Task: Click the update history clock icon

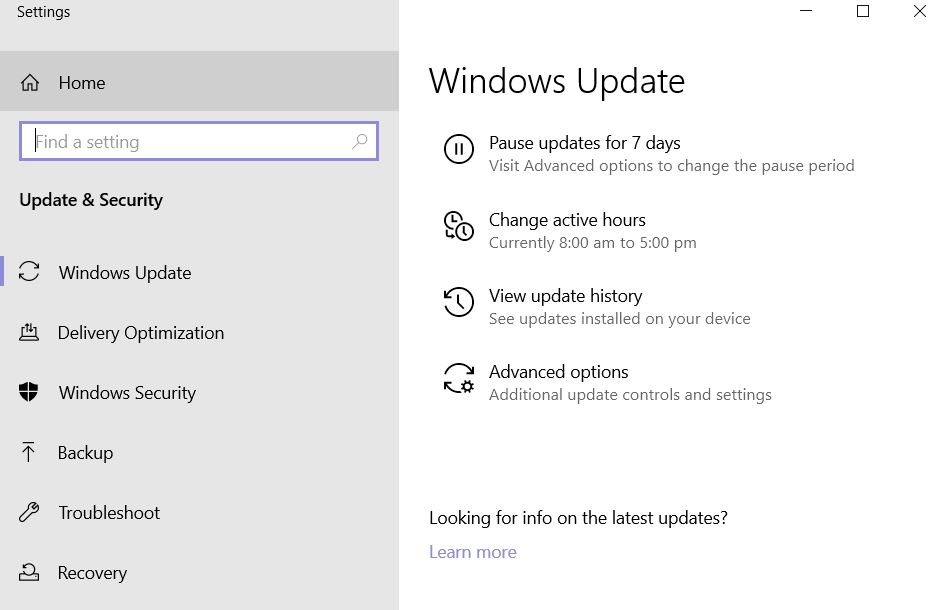Action: (x=459, y=301)
